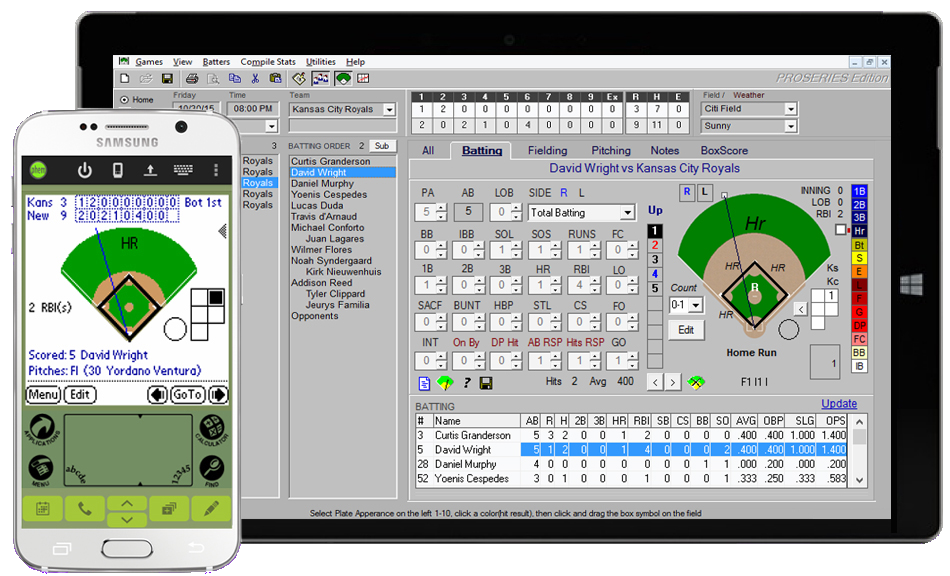Click the green baseball field toolbar icon

coord(343,78)
